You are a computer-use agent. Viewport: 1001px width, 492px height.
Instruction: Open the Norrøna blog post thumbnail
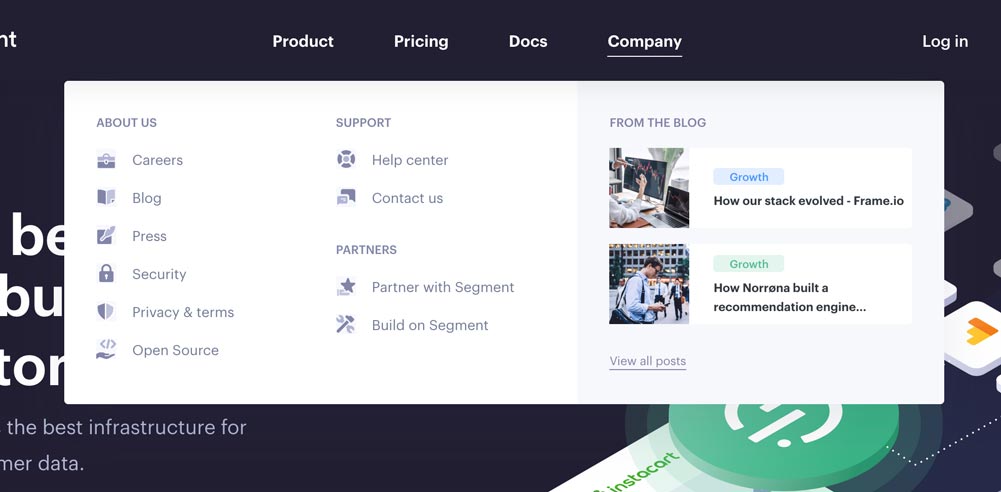649,284
